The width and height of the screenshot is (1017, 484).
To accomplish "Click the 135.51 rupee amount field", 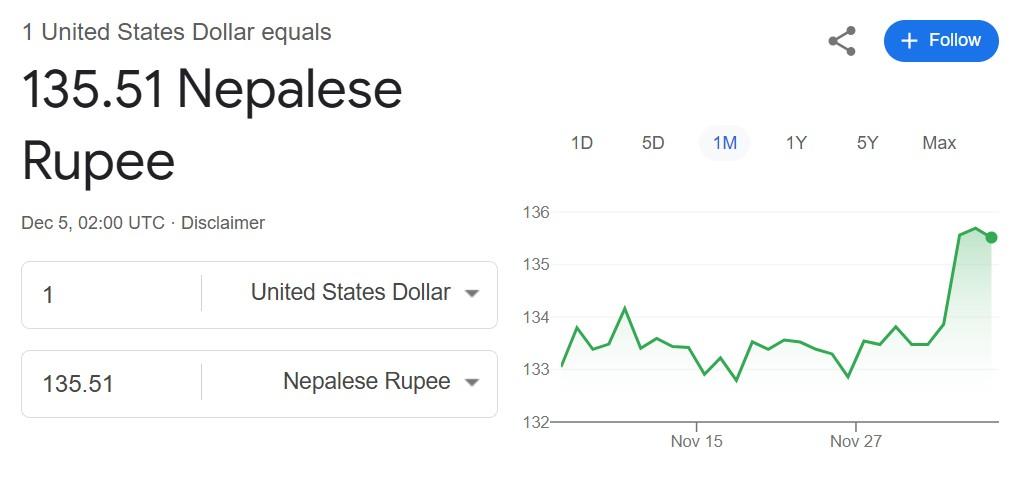I will (110, 383).
